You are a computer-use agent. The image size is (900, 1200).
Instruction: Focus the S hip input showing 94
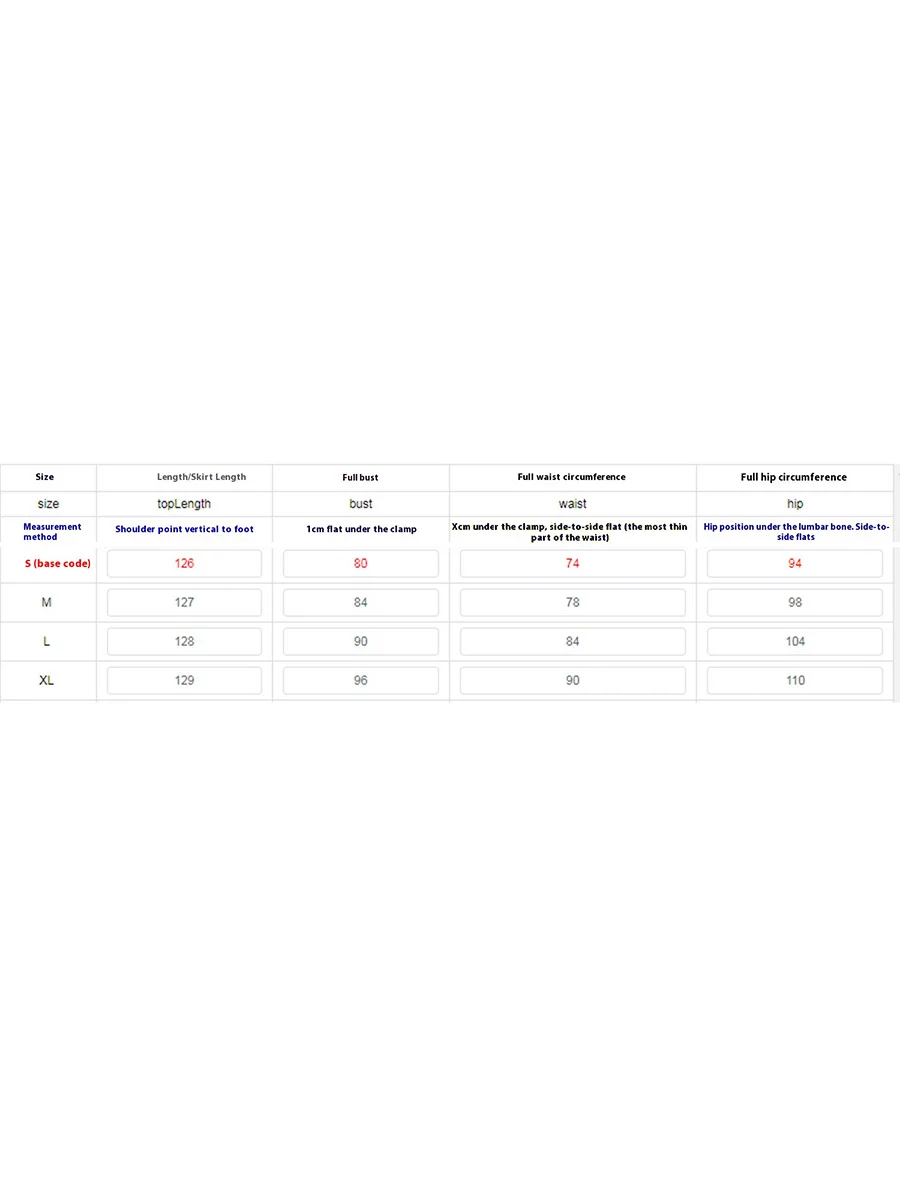(x=794, y=564)
